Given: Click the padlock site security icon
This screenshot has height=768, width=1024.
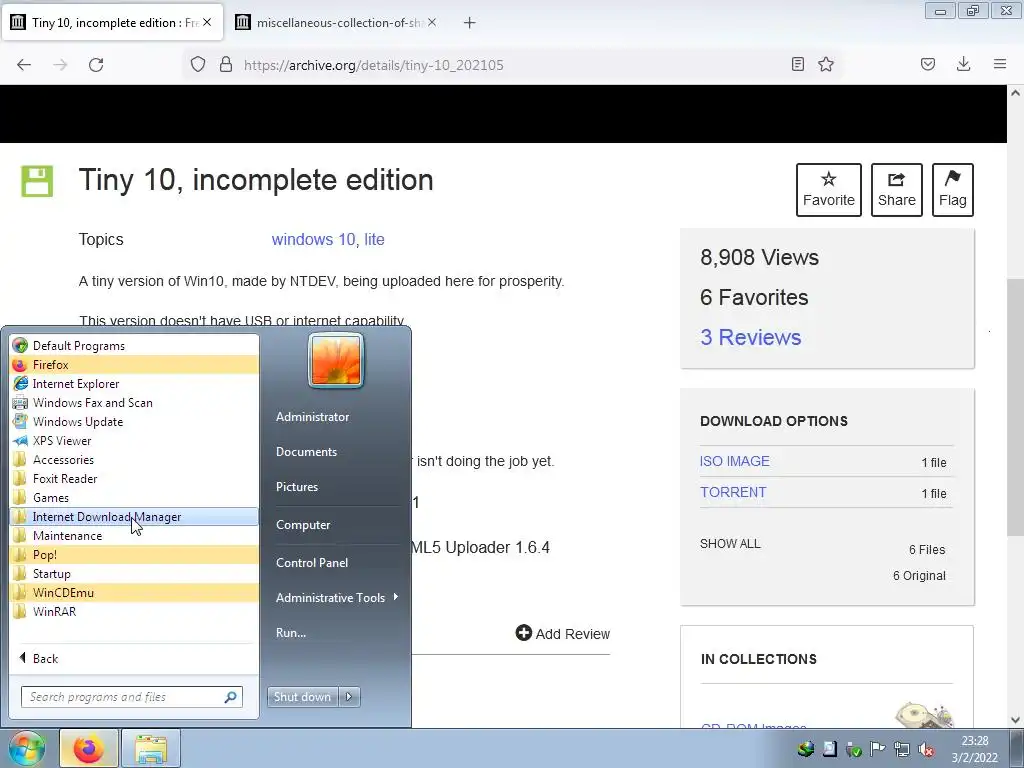Looking at the screenshot, I should point(226,65).
